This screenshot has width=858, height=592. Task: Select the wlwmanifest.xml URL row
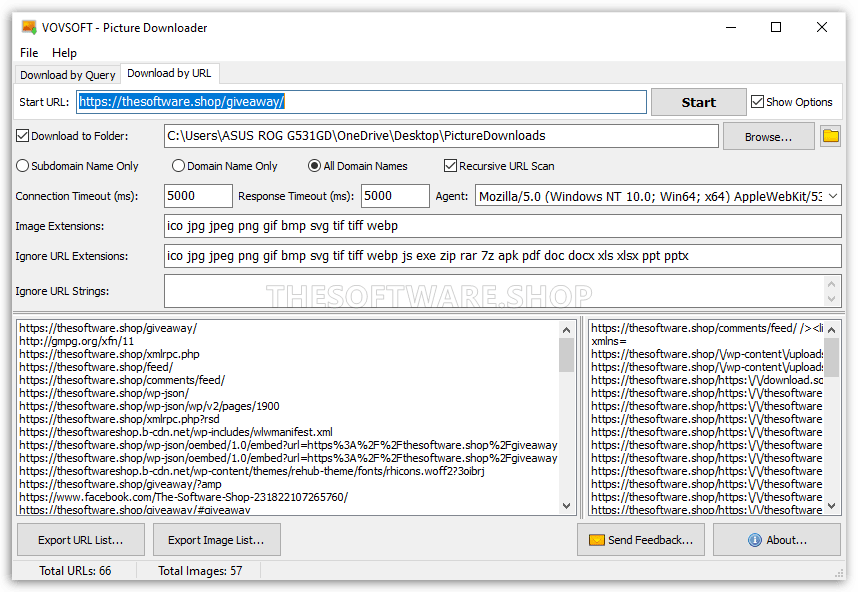[x=176, y=432]
